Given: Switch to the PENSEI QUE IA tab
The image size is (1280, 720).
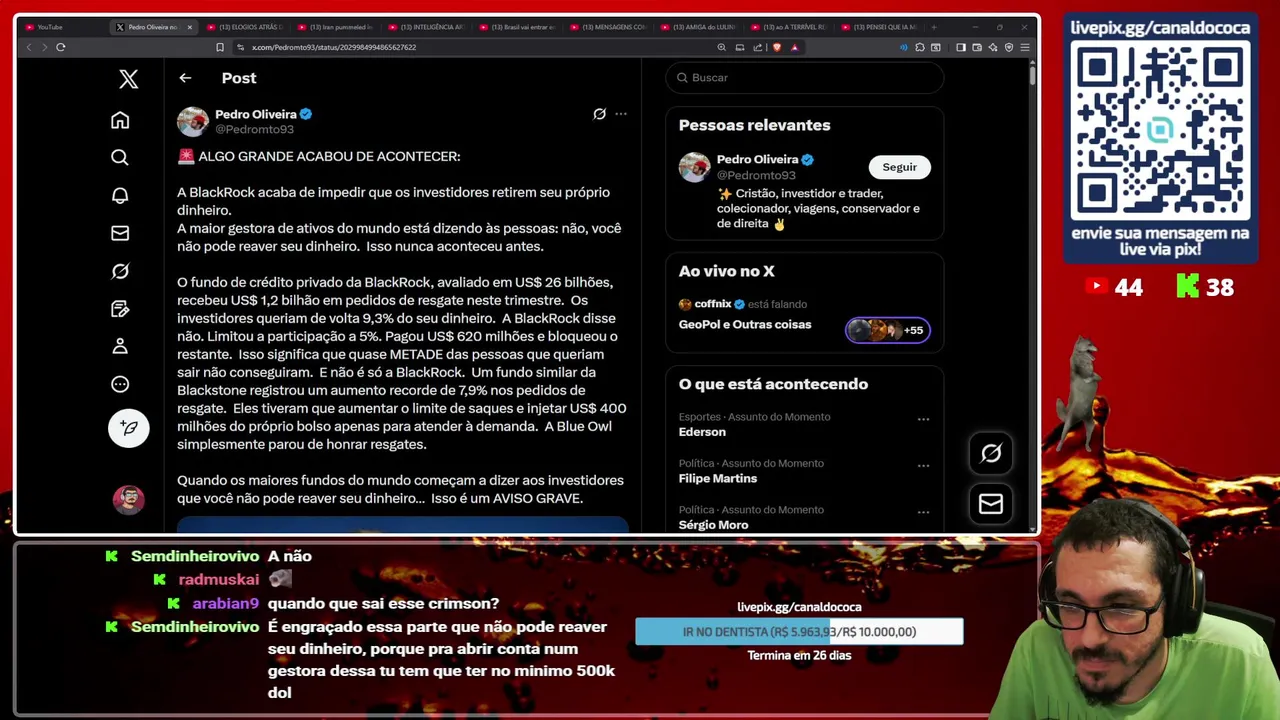Looking at the screenshot, I should point(879,27).
